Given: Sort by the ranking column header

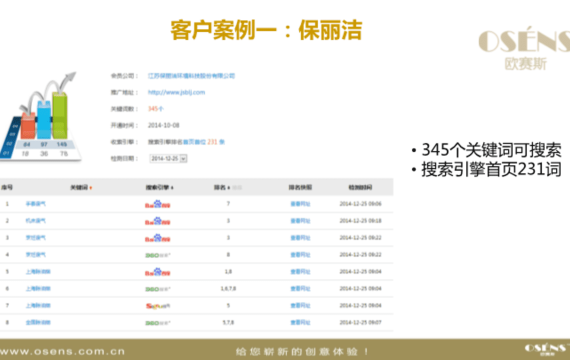Looking at the screenshot, I should coord(222,187).
